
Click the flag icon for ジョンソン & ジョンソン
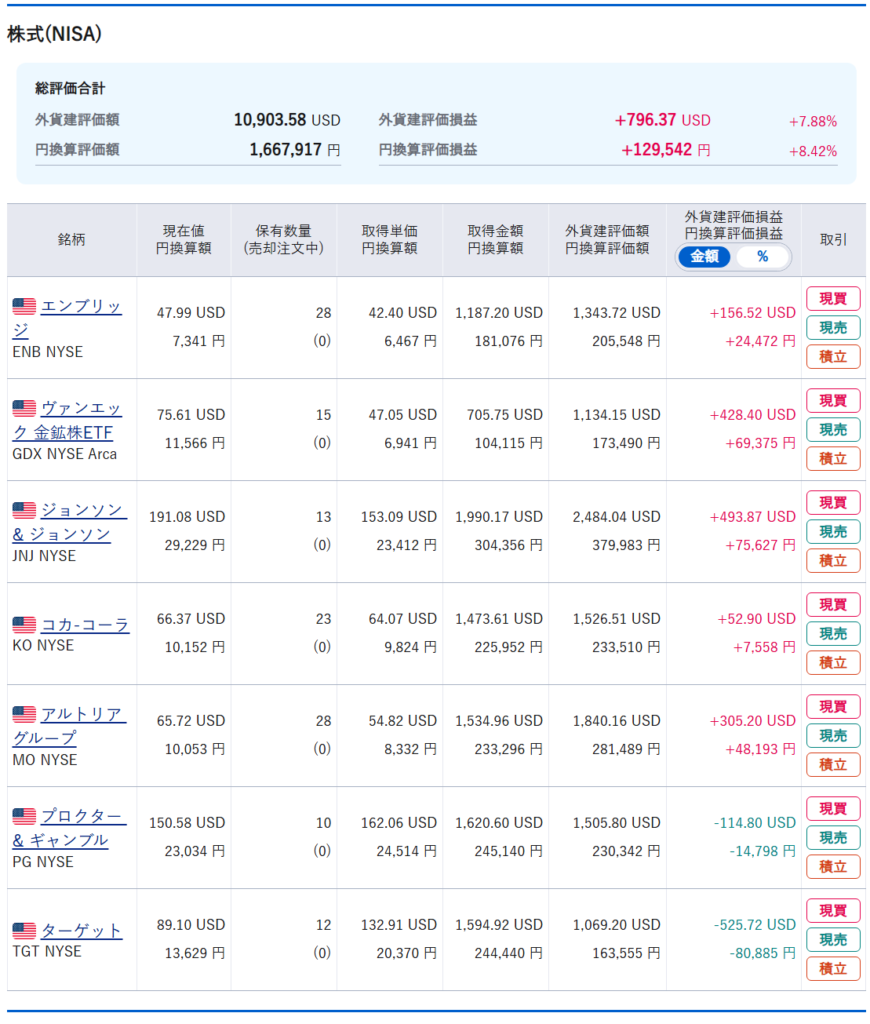coord(24,511)
